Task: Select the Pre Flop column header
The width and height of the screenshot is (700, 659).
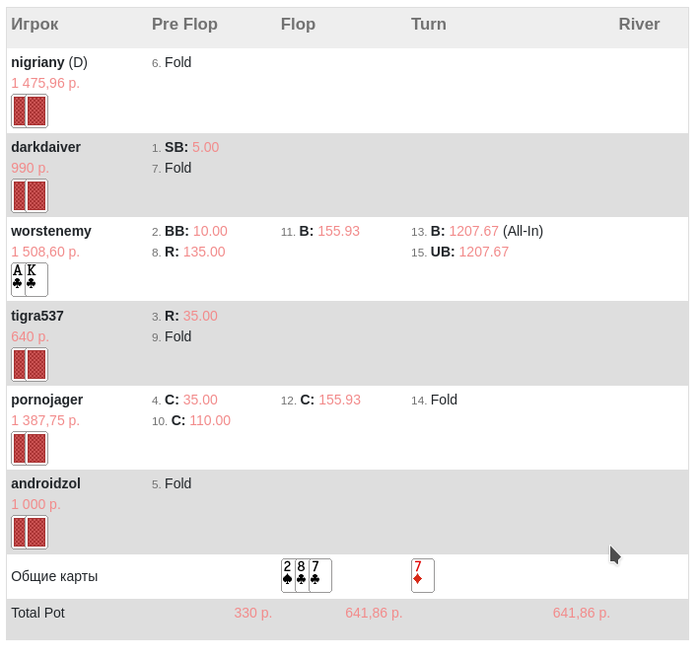Action: click(x=184, y=24)
